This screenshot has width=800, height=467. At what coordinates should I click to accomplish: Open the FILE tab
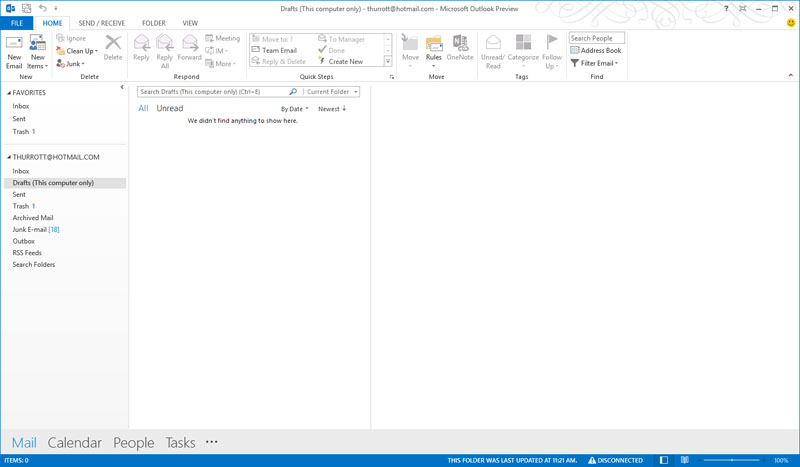click(x=17, y=23)
